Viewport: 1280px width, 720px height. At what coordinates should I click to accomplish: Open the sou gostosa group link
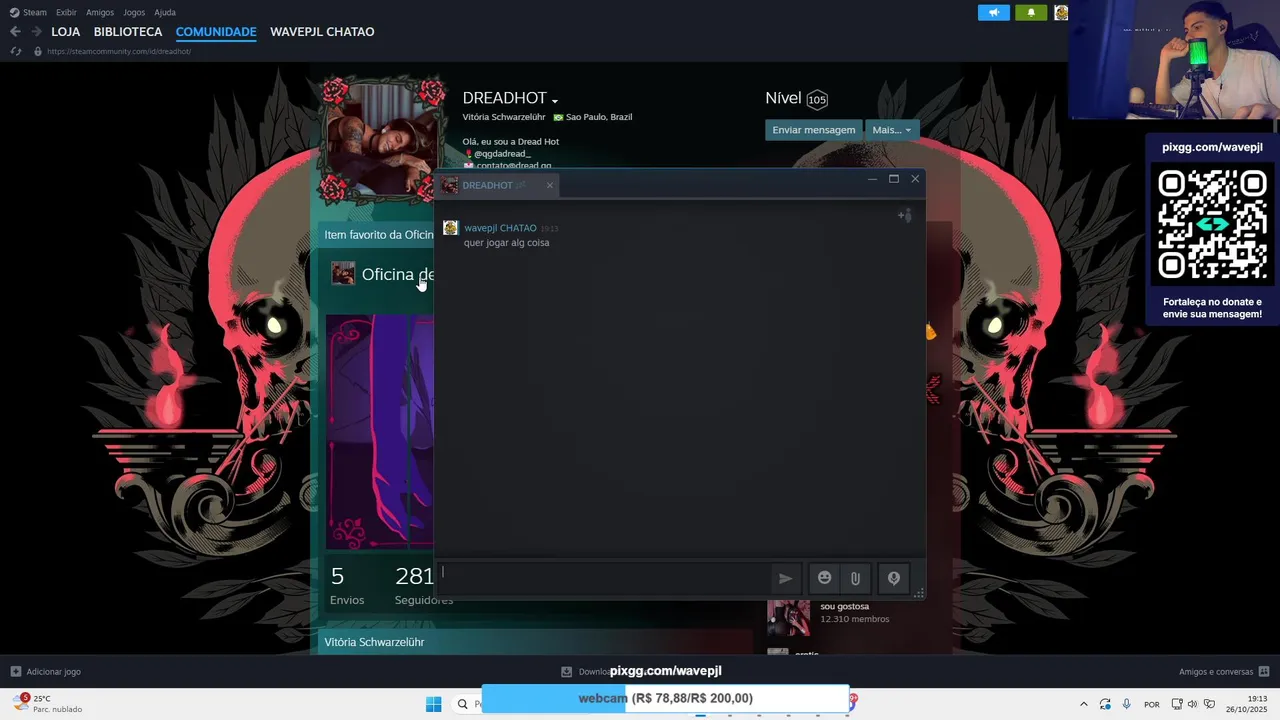coord(844,606)
